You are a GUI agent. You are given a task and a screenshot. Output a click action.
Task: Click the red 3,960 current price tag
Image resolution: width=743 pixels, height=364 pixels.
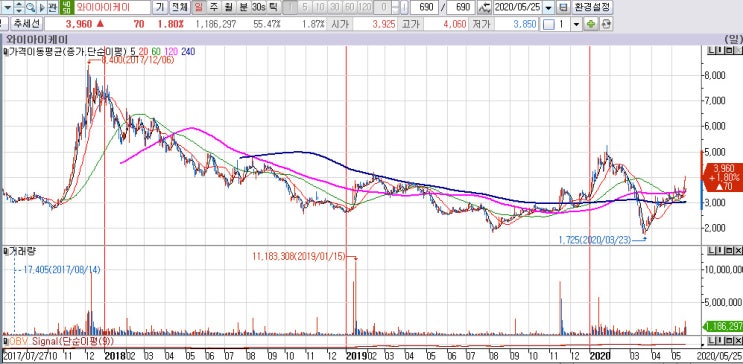point(723,177)
